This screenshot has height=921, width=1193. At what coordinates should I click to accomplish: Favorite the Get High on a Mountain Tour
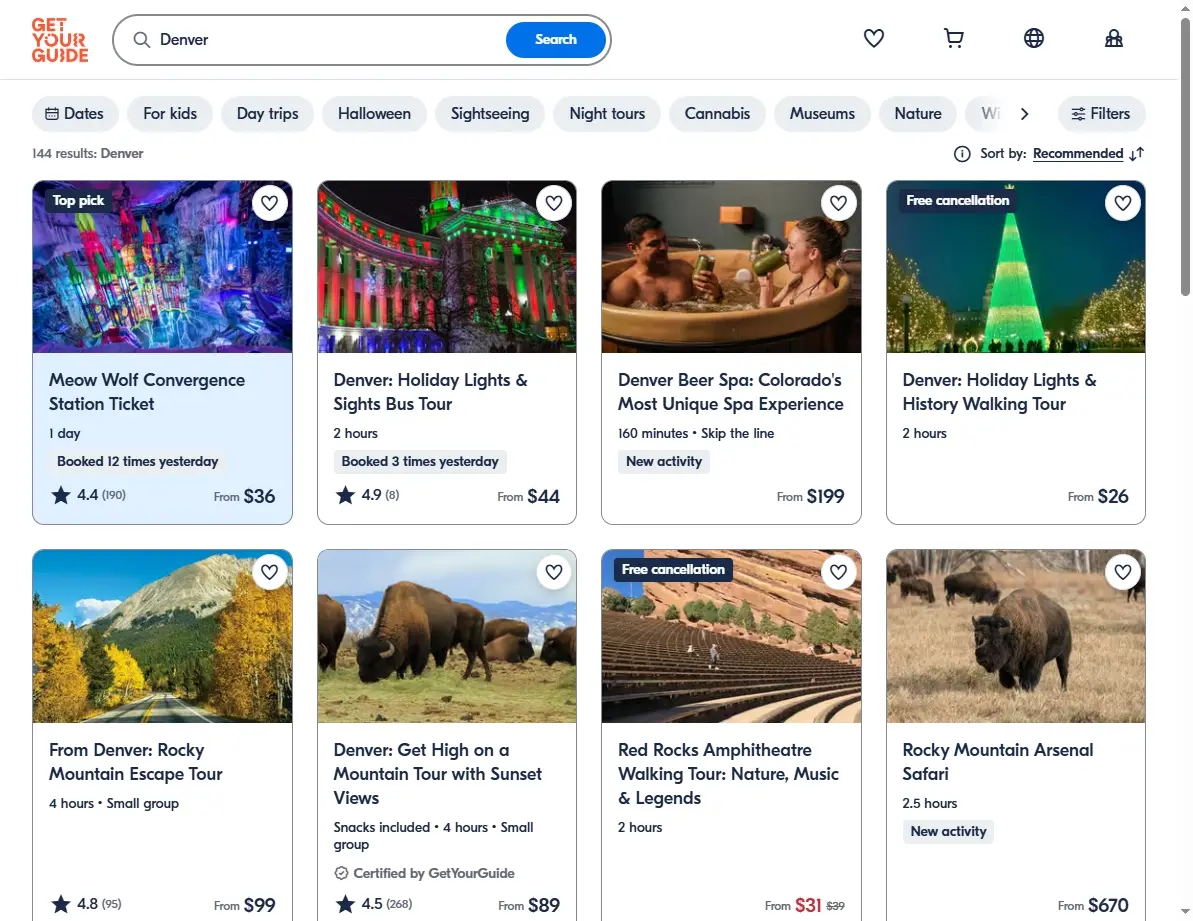pos(554,572)
